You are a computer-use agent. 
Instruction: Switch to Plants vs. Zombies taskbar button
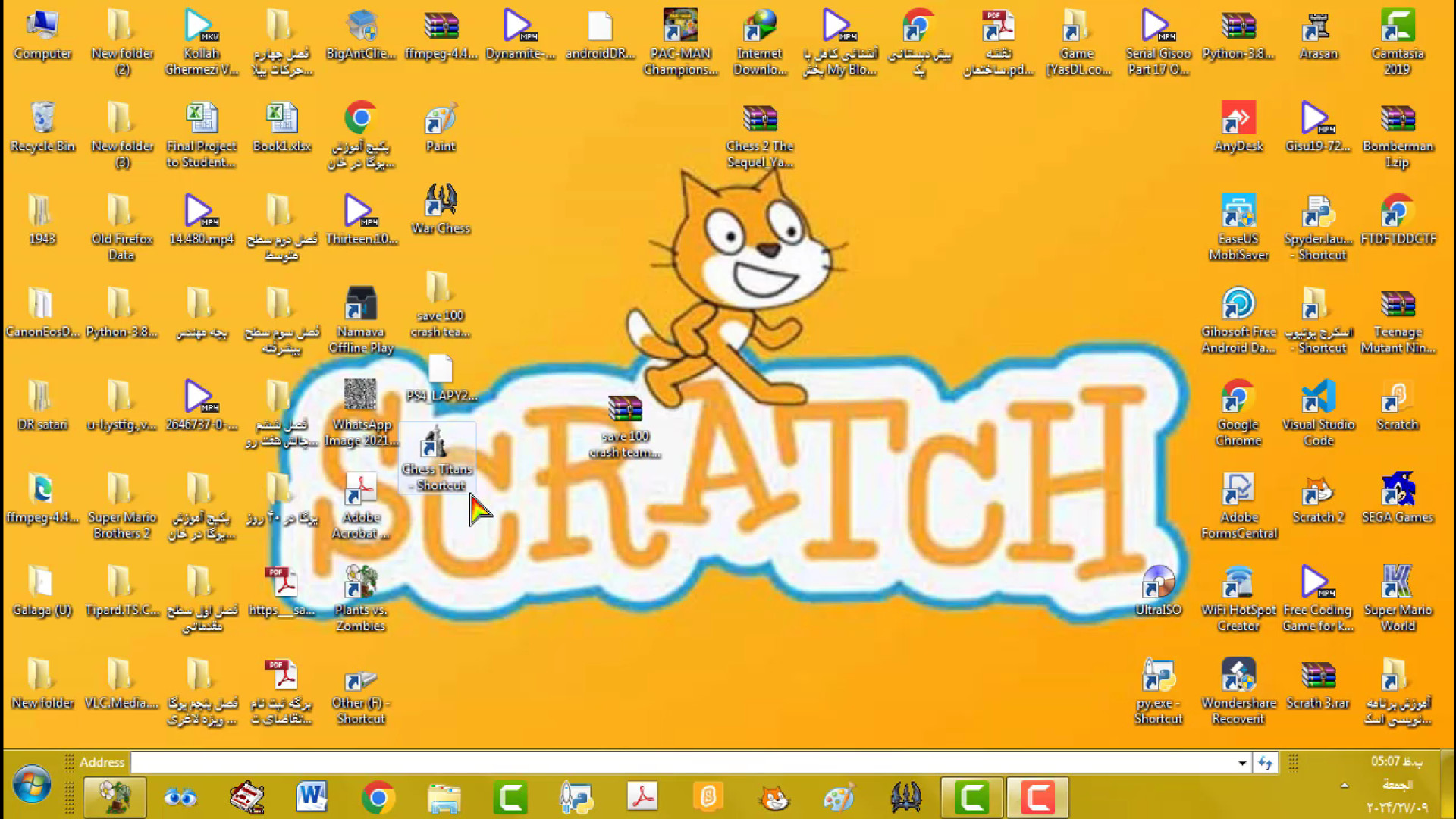point(115,797)
